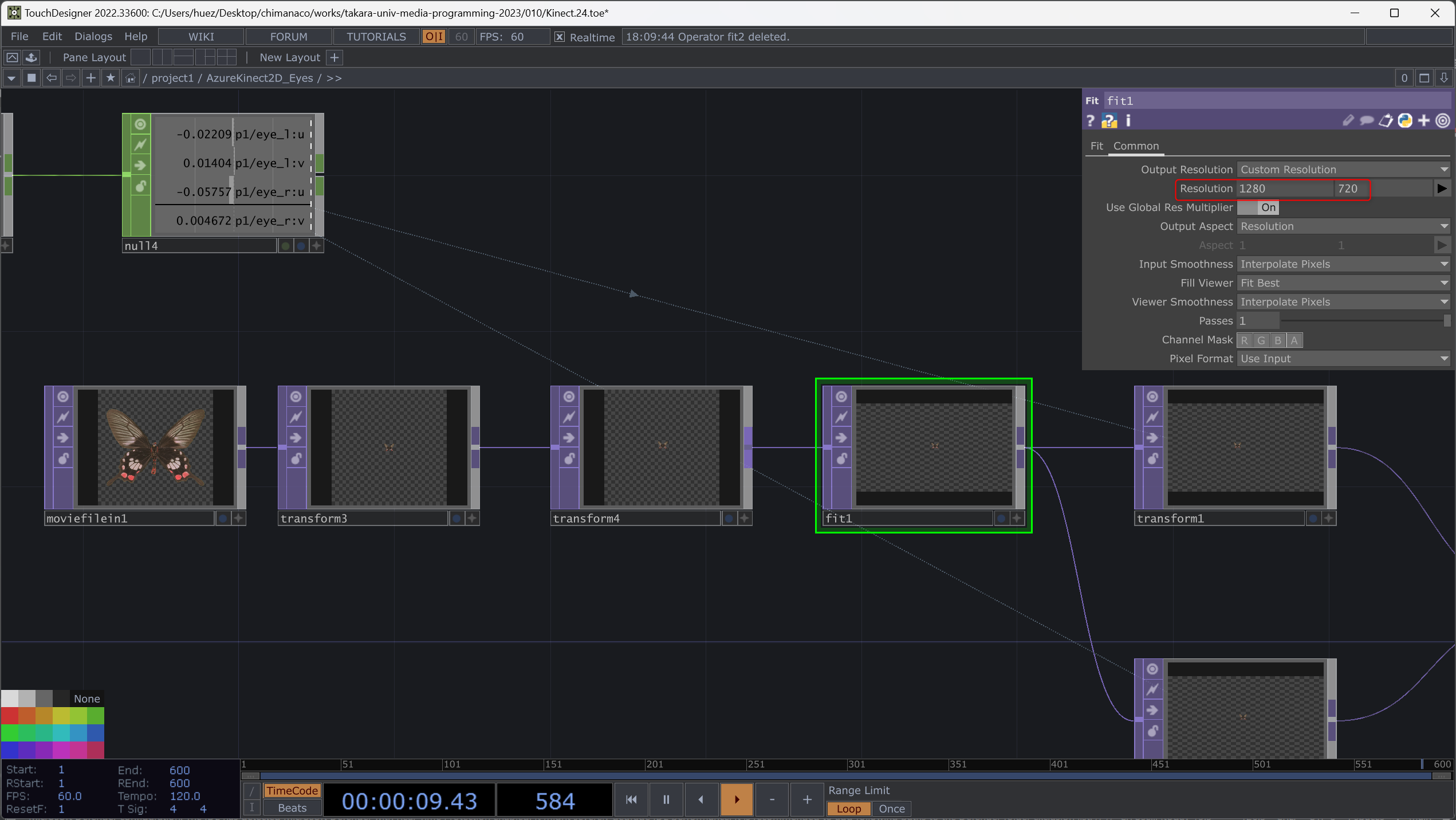Toggle the R channel mask button

click(1244, 340)
